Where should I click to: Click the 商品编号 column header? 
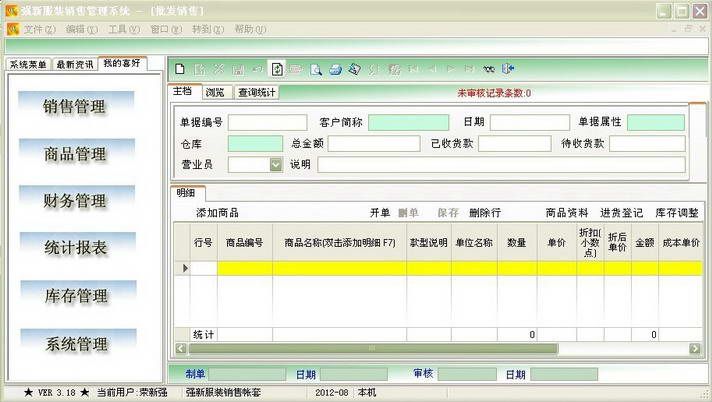pyautogui.click(x=245, y=243)
